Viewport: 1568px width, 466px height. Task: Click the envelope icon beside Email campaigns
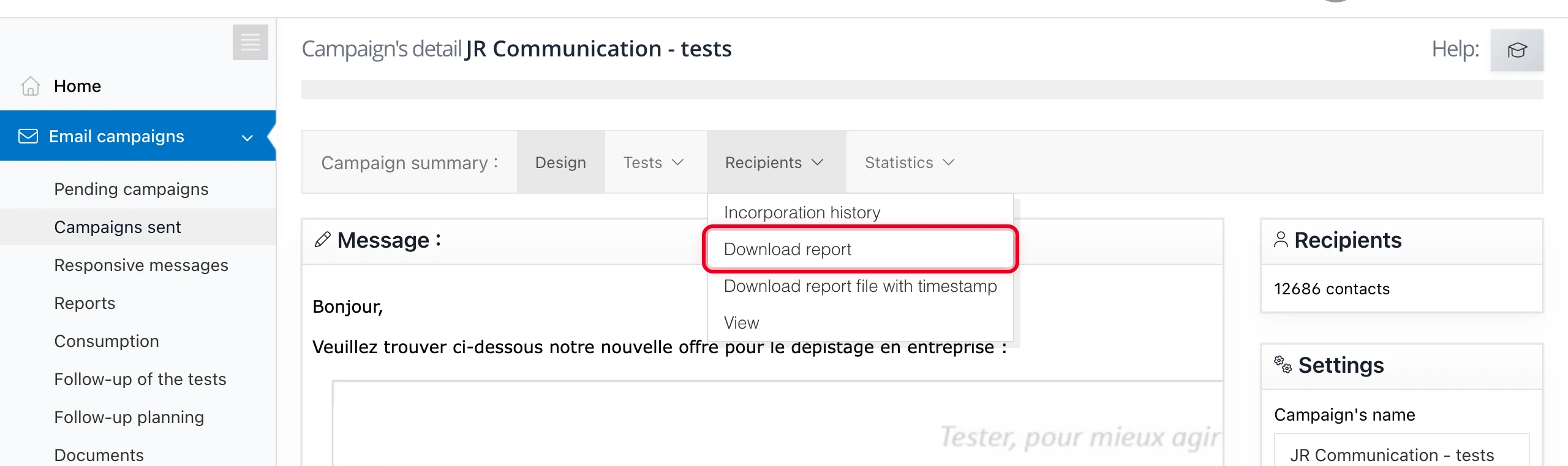click(x=28, y=136)
